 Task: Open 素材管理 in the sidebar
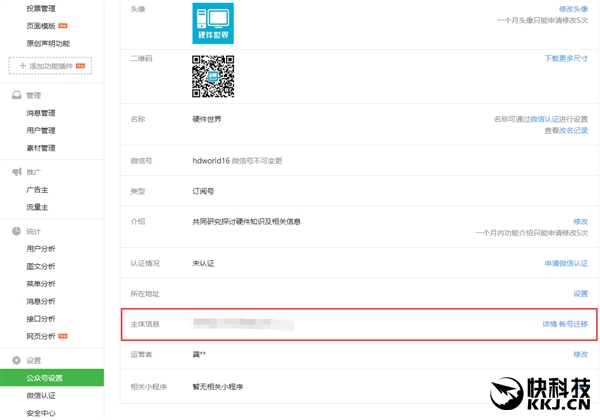tap(41, 148)
